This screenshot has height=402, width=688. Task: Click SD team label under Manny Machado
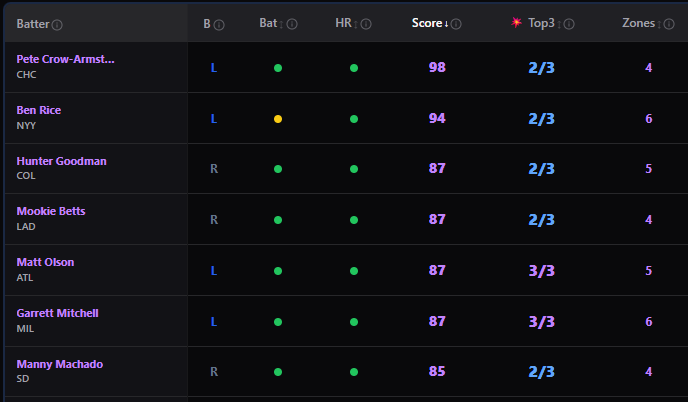click(x=23, y=379)
